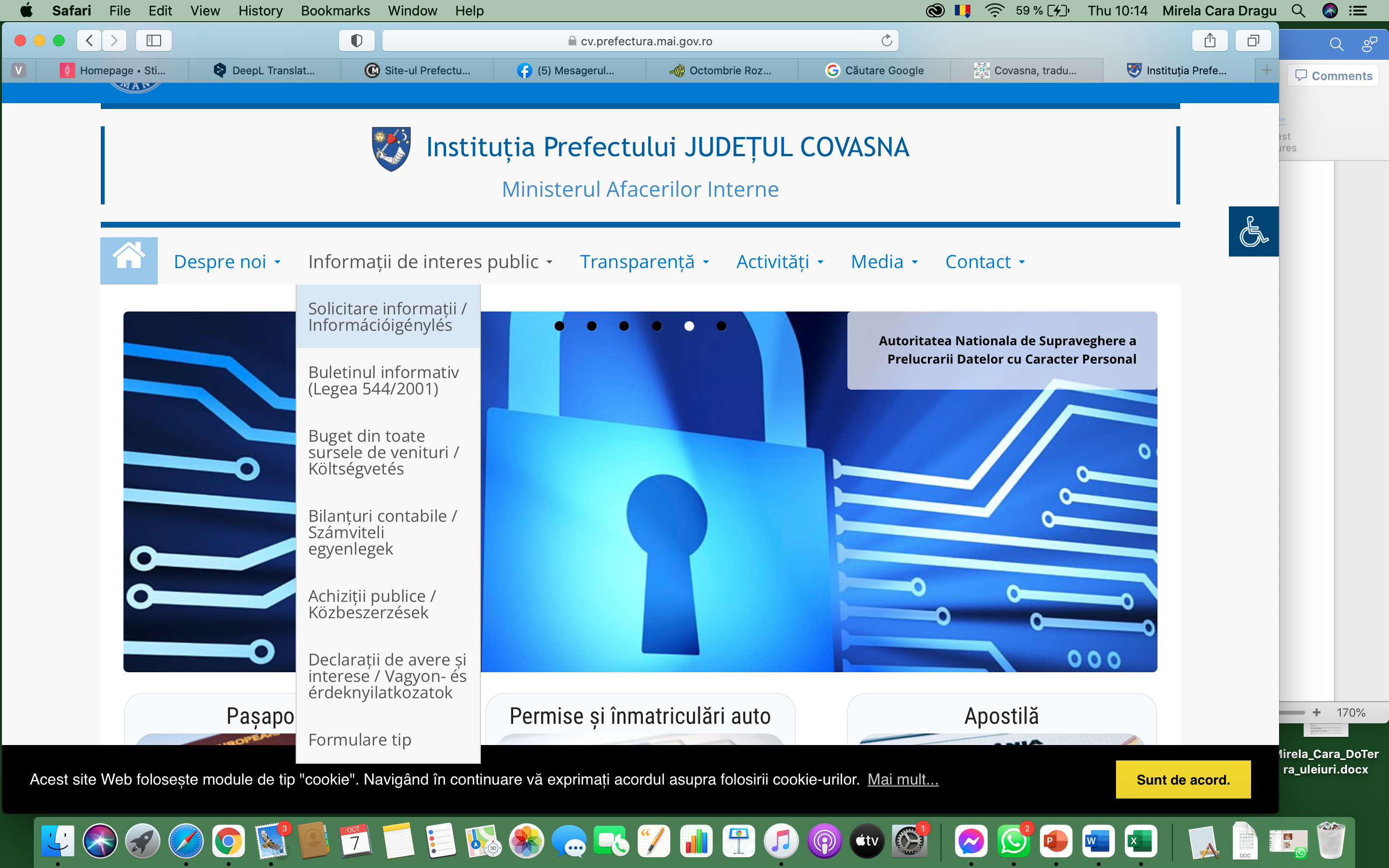Open Safari History menu
Image resolution: width=1389 pixels, height=868 pixels.
(x=260, y=10)
